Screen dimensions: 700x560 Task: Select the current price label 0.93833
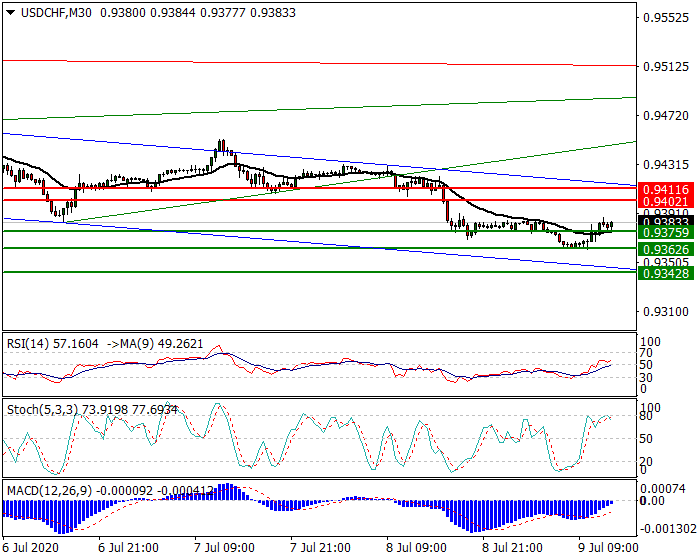pos(666,221)
